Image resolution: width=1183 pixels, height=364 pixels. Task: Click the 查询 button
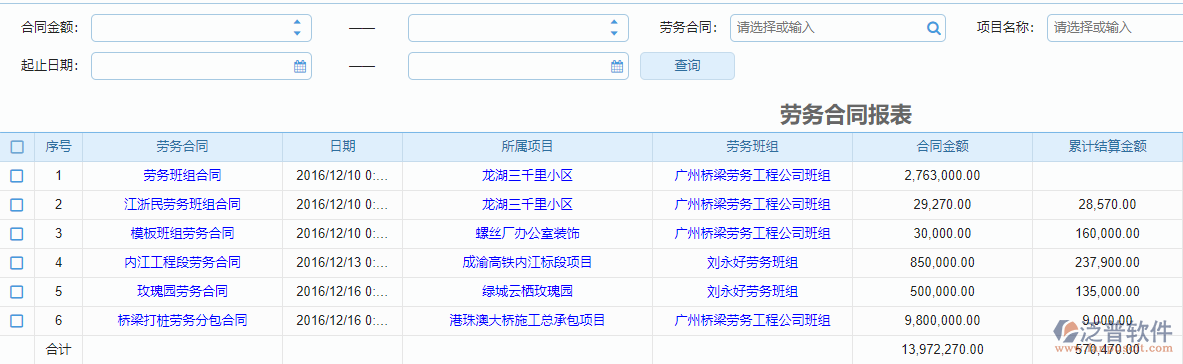point(687,66)
